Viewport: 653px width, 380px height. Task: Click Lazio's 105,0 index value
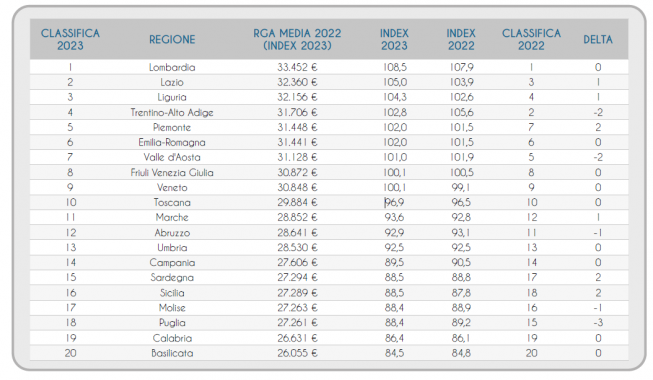tap(394, 82)
